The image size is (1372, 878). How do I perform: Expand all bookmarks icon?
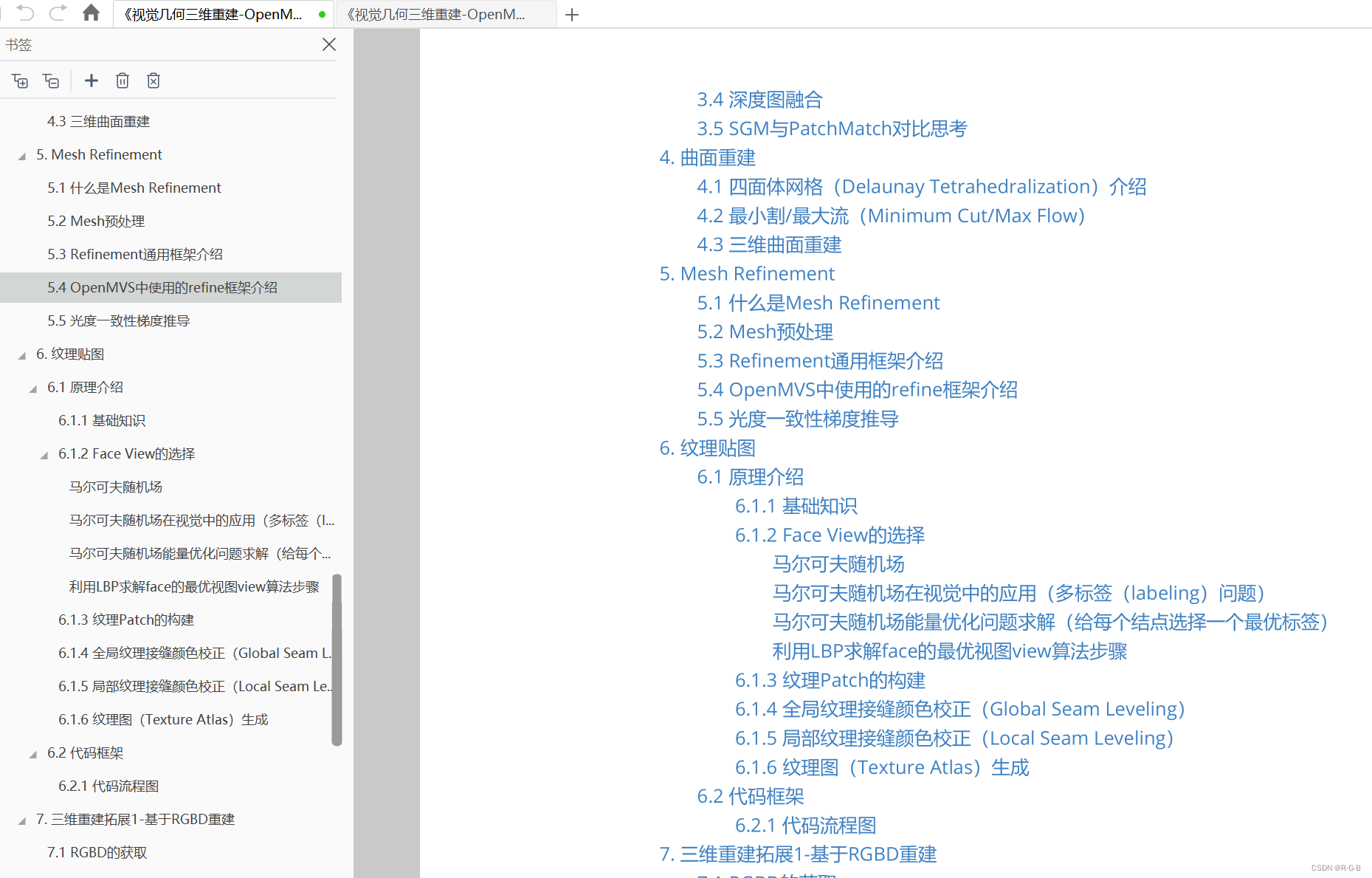tap(20, 80)
